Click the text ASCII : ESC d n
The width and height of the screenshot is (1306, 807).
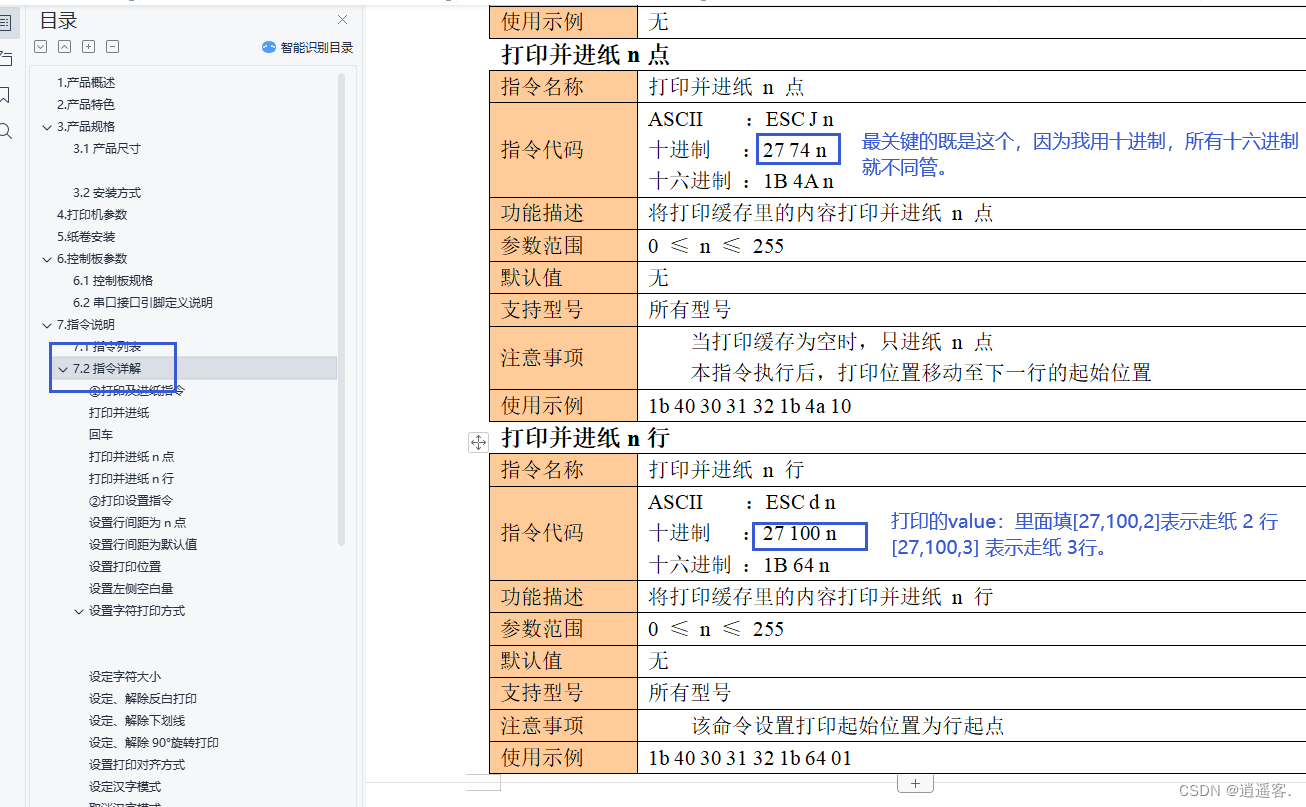click(x=742, y=502)
